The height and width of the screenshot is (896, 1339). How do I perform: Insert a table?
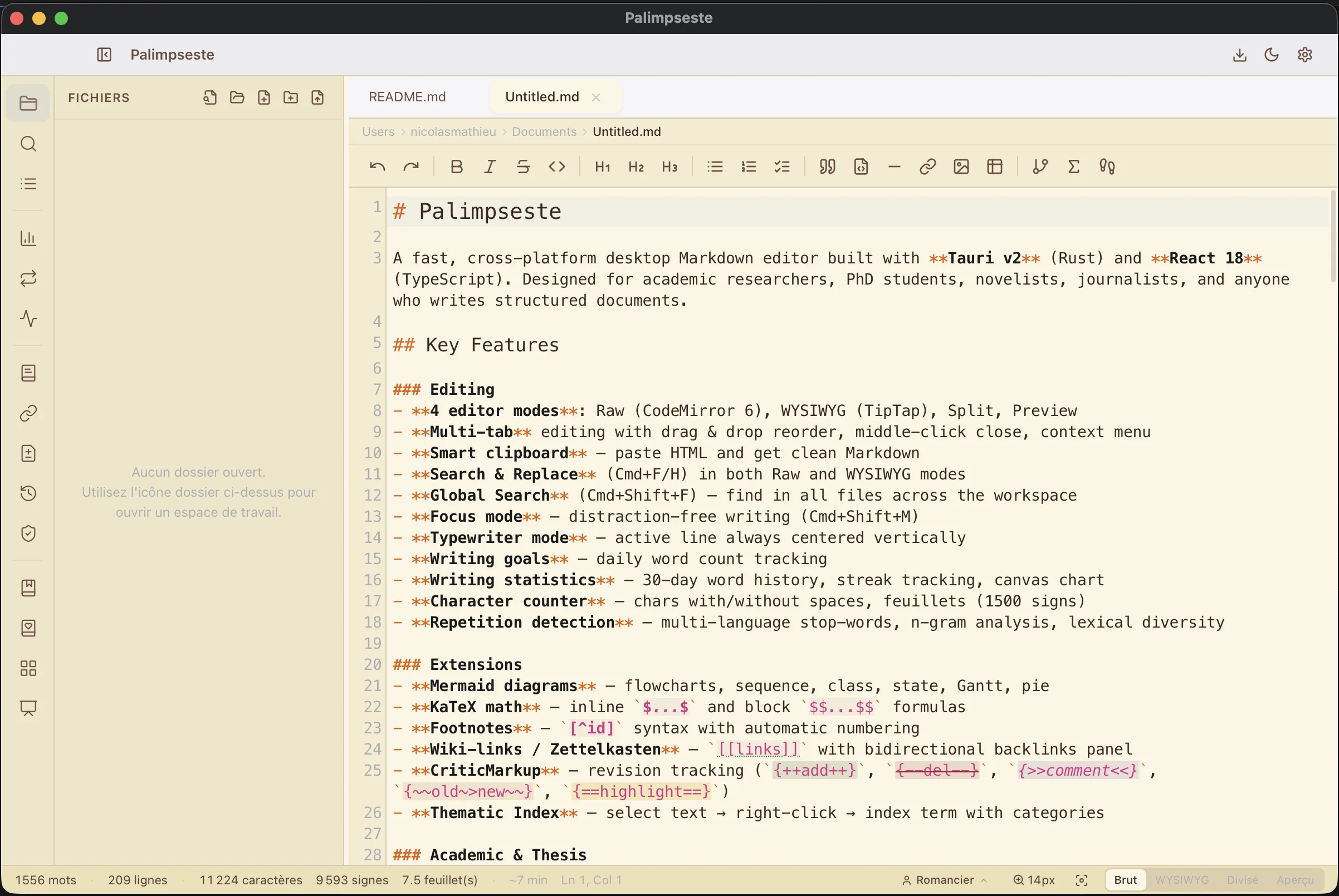995,167
